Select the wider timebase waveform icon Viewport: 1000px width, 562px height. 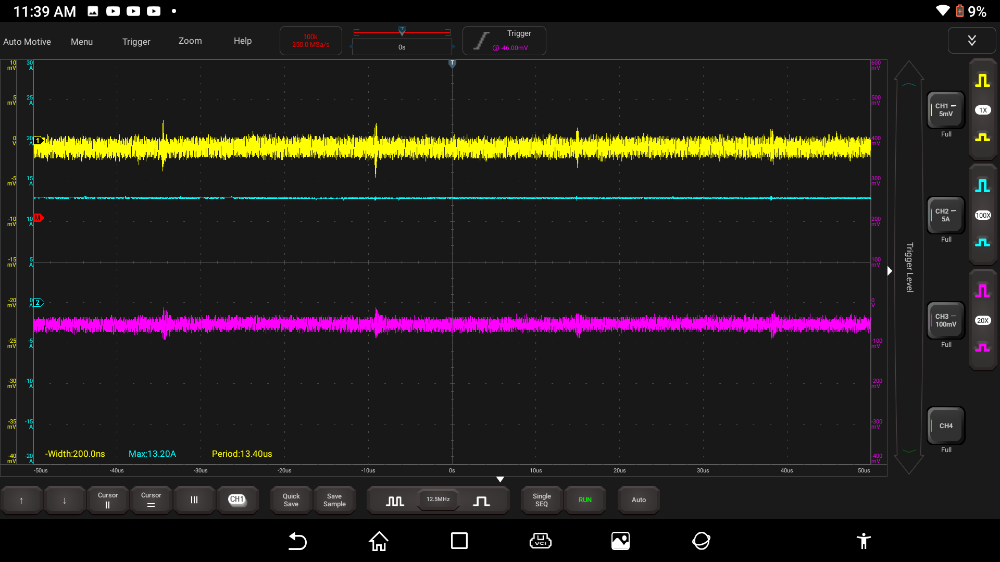pos(395,500)
